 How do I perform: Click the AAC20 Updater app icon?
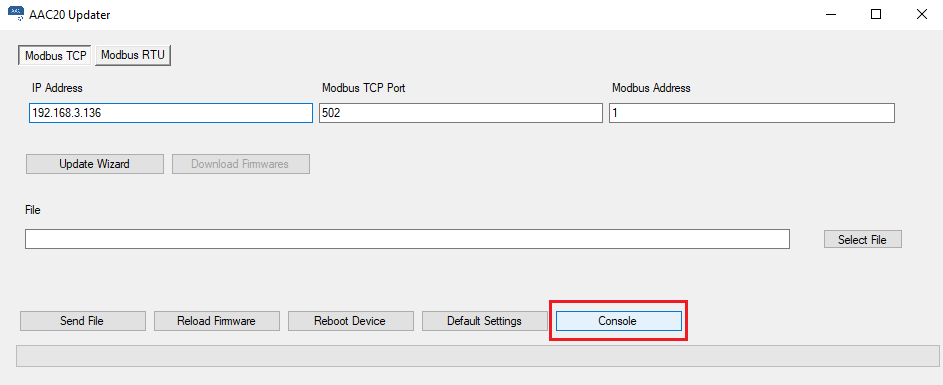pyautogui.click(x=16, y=14)
